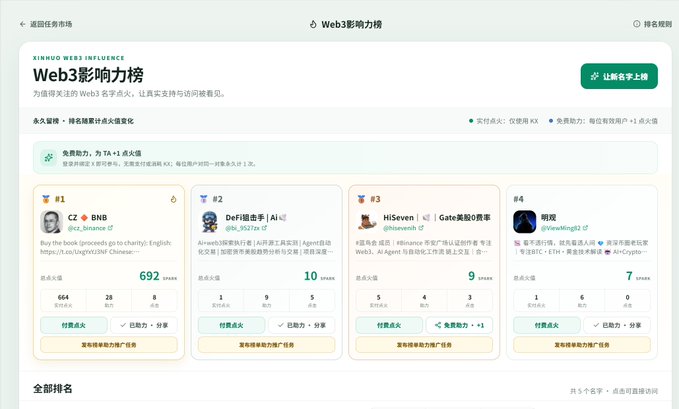679x409 pixels.
Task: Click 已助力 · 分享 on 明观 card
Action: click(x=617, y=325)
